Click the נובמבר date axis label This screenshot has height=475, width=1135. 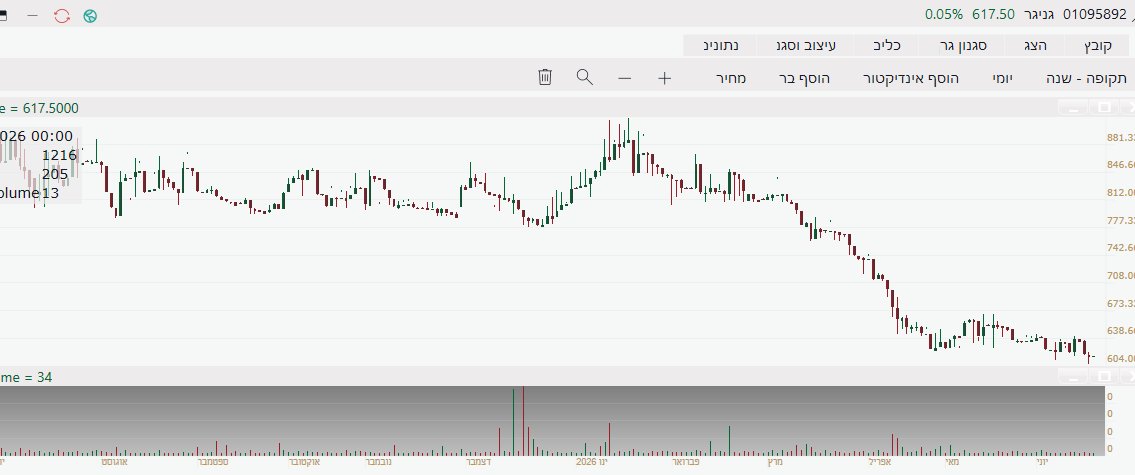pos(378,461)
